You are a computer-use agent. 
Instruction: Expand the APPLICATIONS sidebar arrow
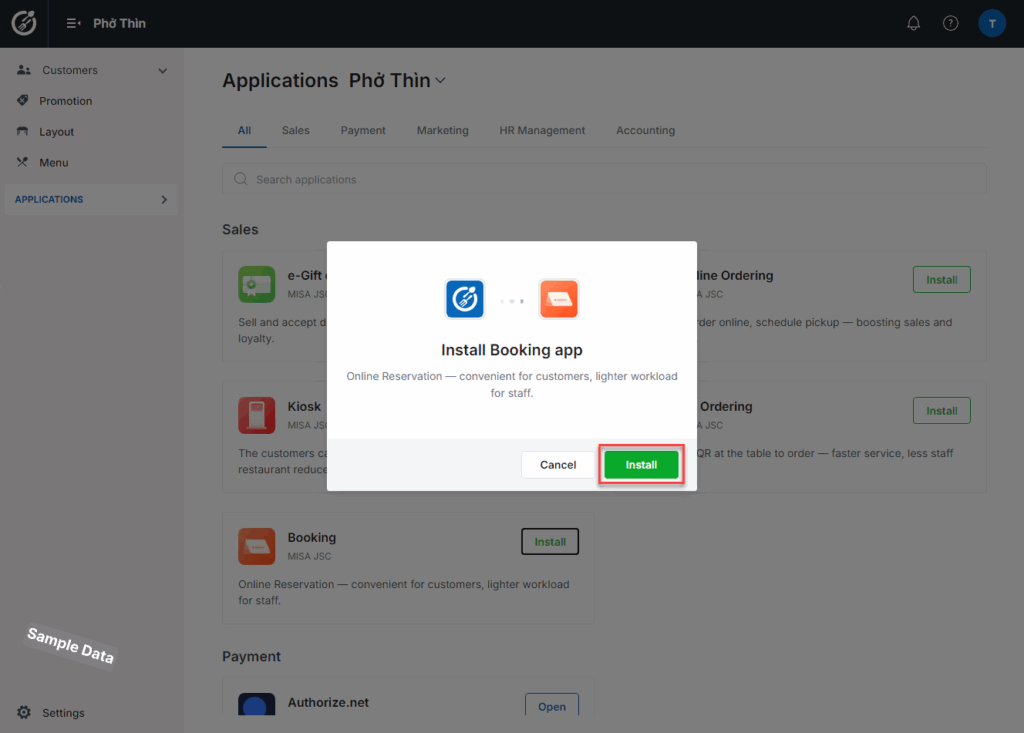(x=164, y=200)
